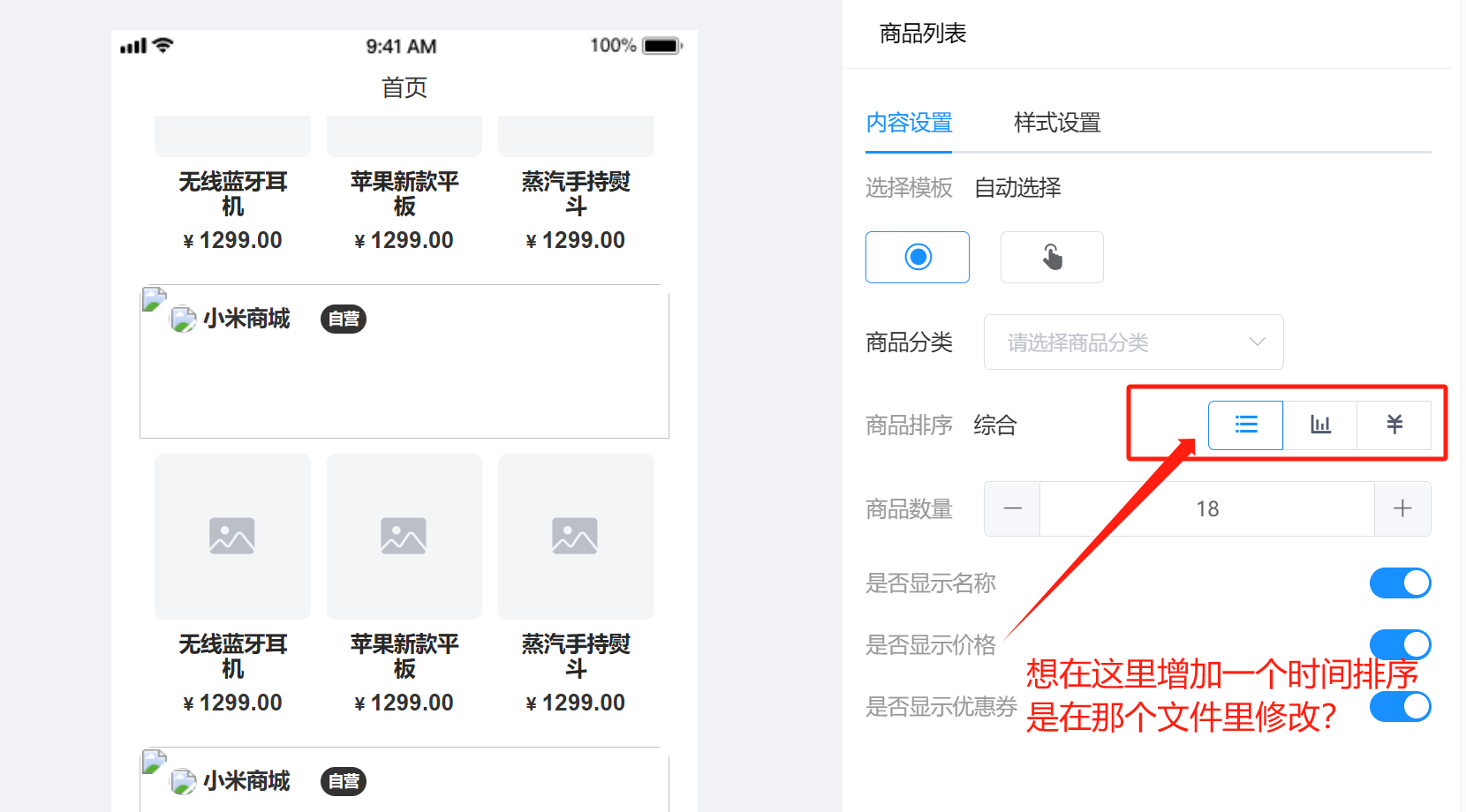This screenshot has width=1466, height=812.
Task: Click the upper 无线蓝牙耳机 product name
Action: pyautogui.click(x=233, y=194)
